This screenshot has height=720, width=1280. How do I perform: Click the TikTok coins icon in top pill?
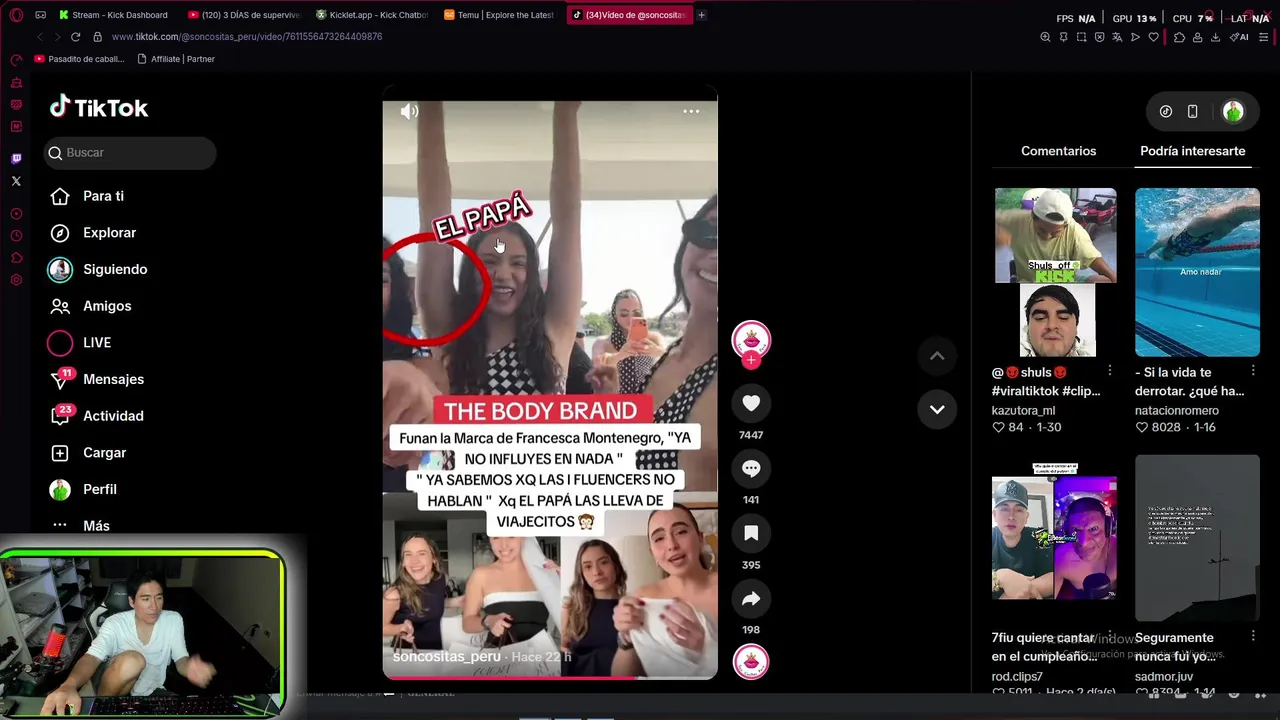1166,112
